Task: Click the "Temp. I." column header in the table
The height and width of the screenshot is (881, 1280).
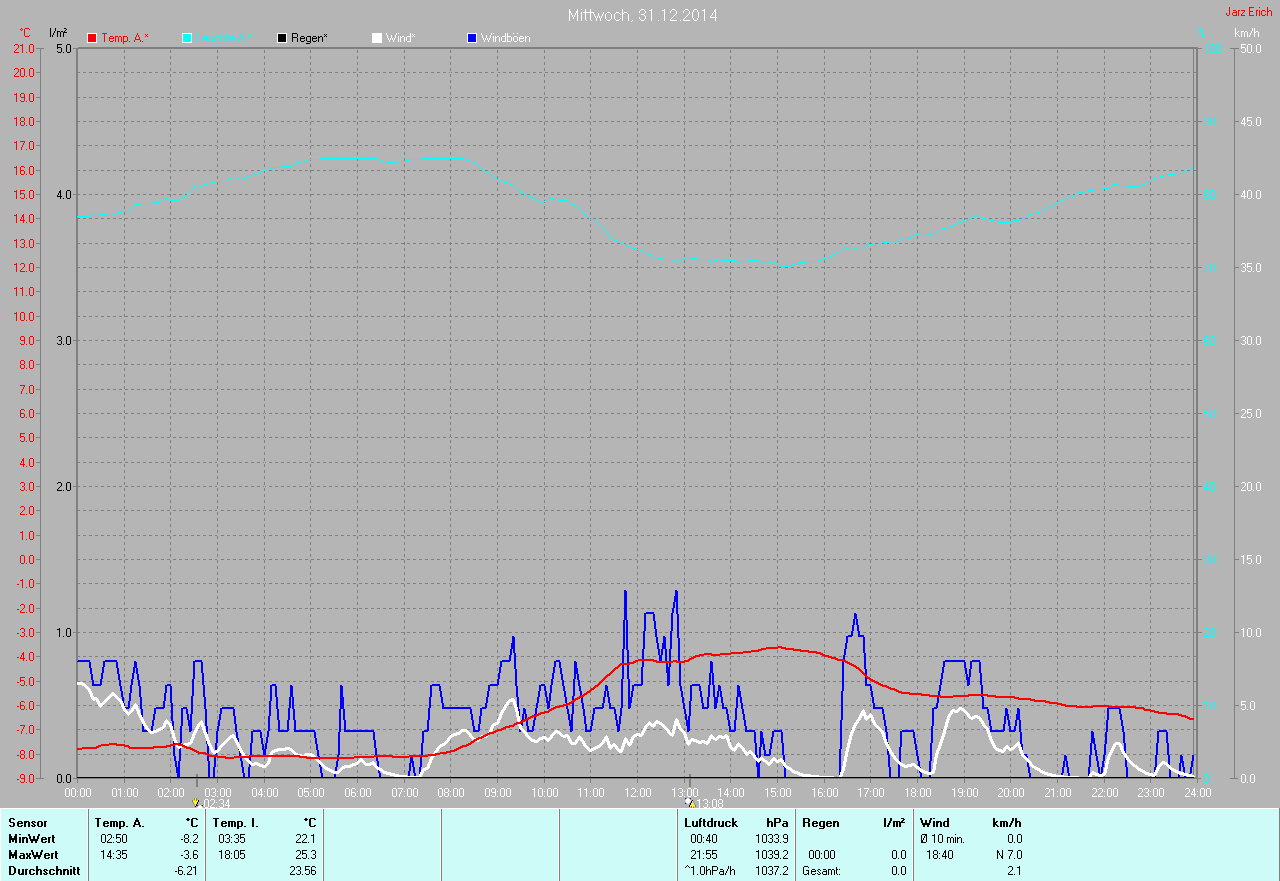Action: pyautogui.click(x=236, y=823)
